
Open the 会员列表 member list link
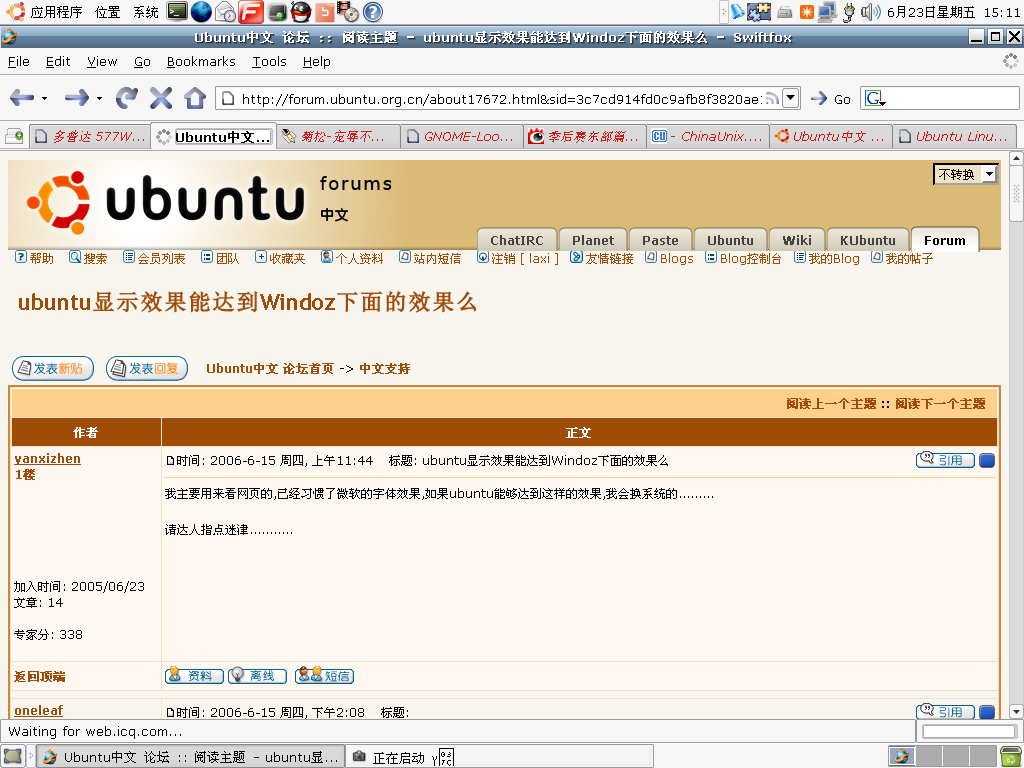(x=154, y=258)
